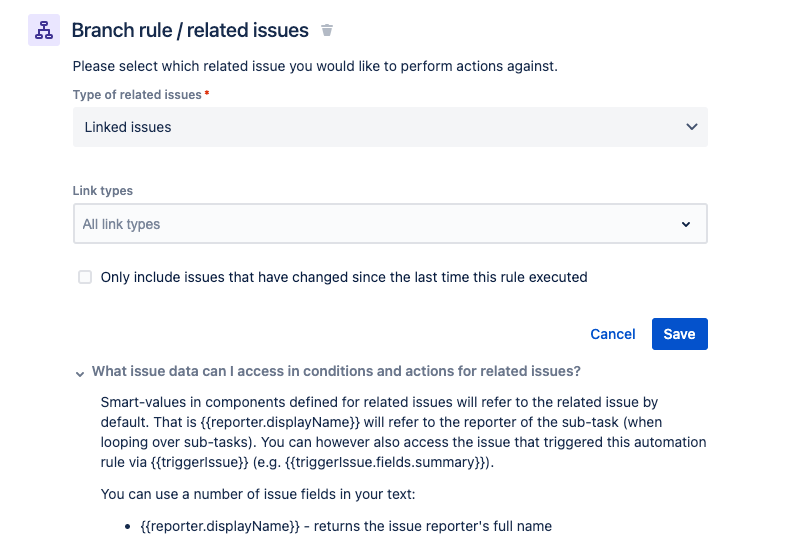Viewport: 795px width, 542px height.
Task: Enable the only-changed-issues checkbox
Action: coord(85,277)
